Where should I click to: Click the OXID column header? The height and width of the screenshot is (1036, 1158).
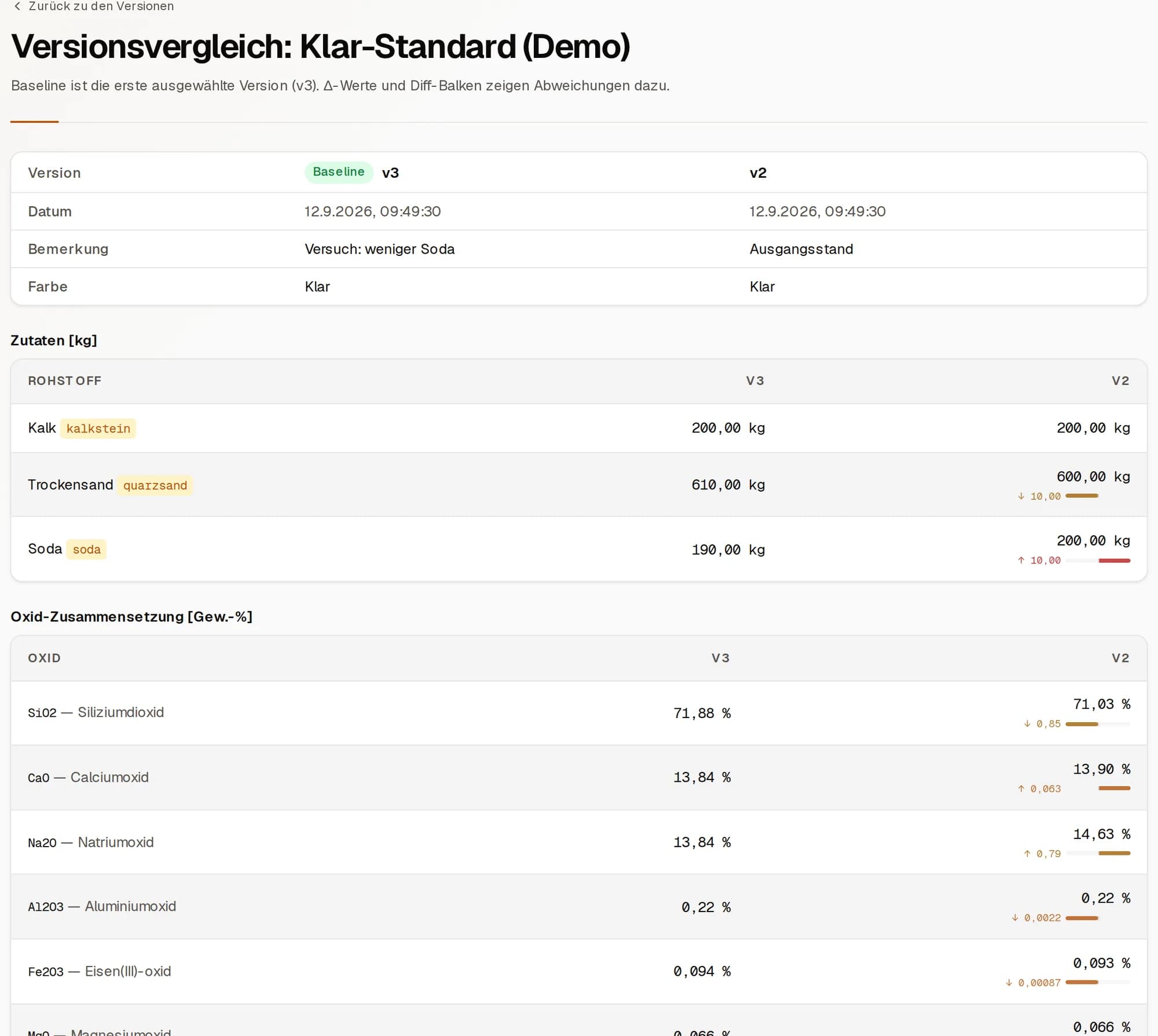[45, 658]
